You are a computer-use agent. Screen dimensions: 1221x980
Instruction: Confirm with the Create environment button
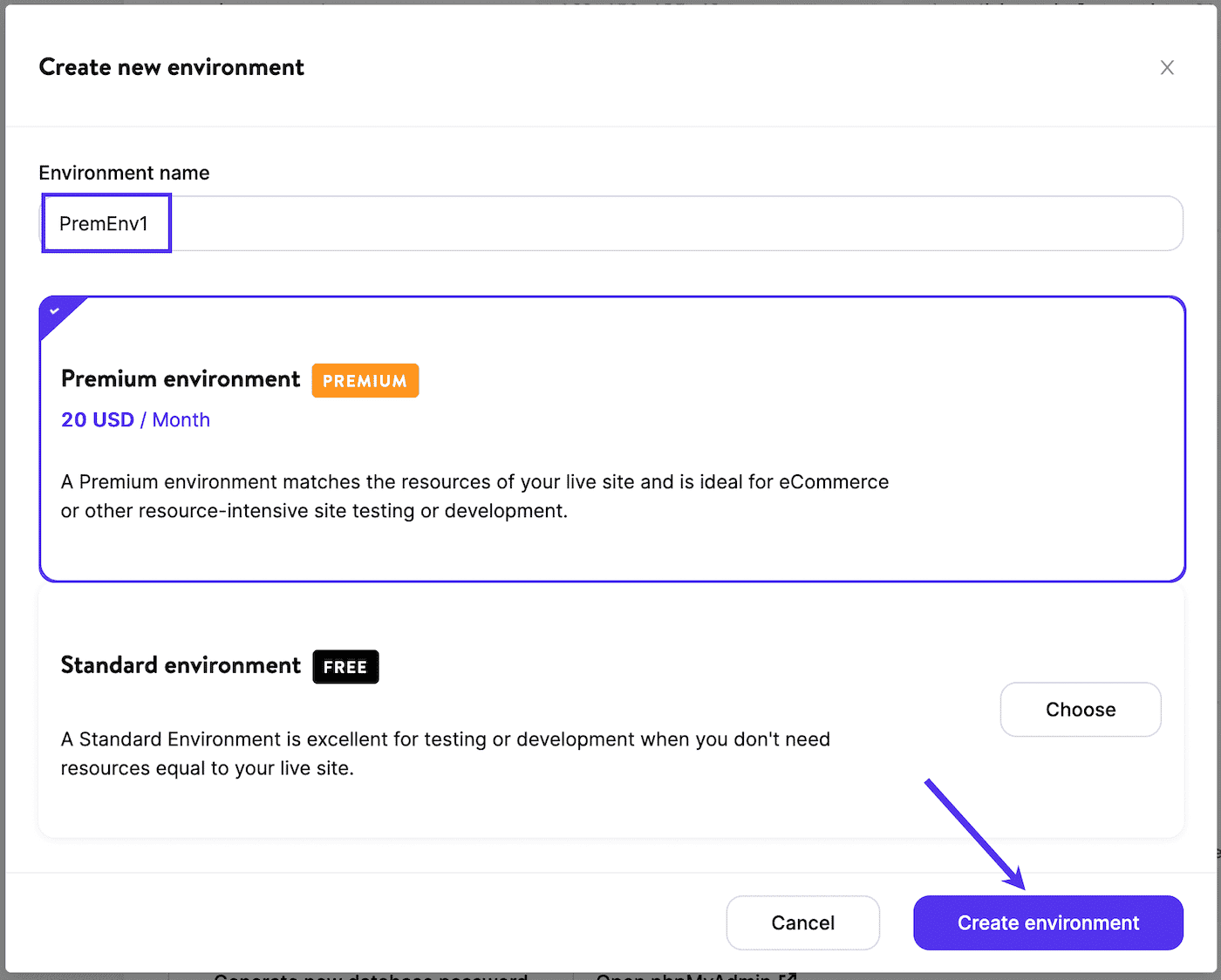(x=1047, y=922)
